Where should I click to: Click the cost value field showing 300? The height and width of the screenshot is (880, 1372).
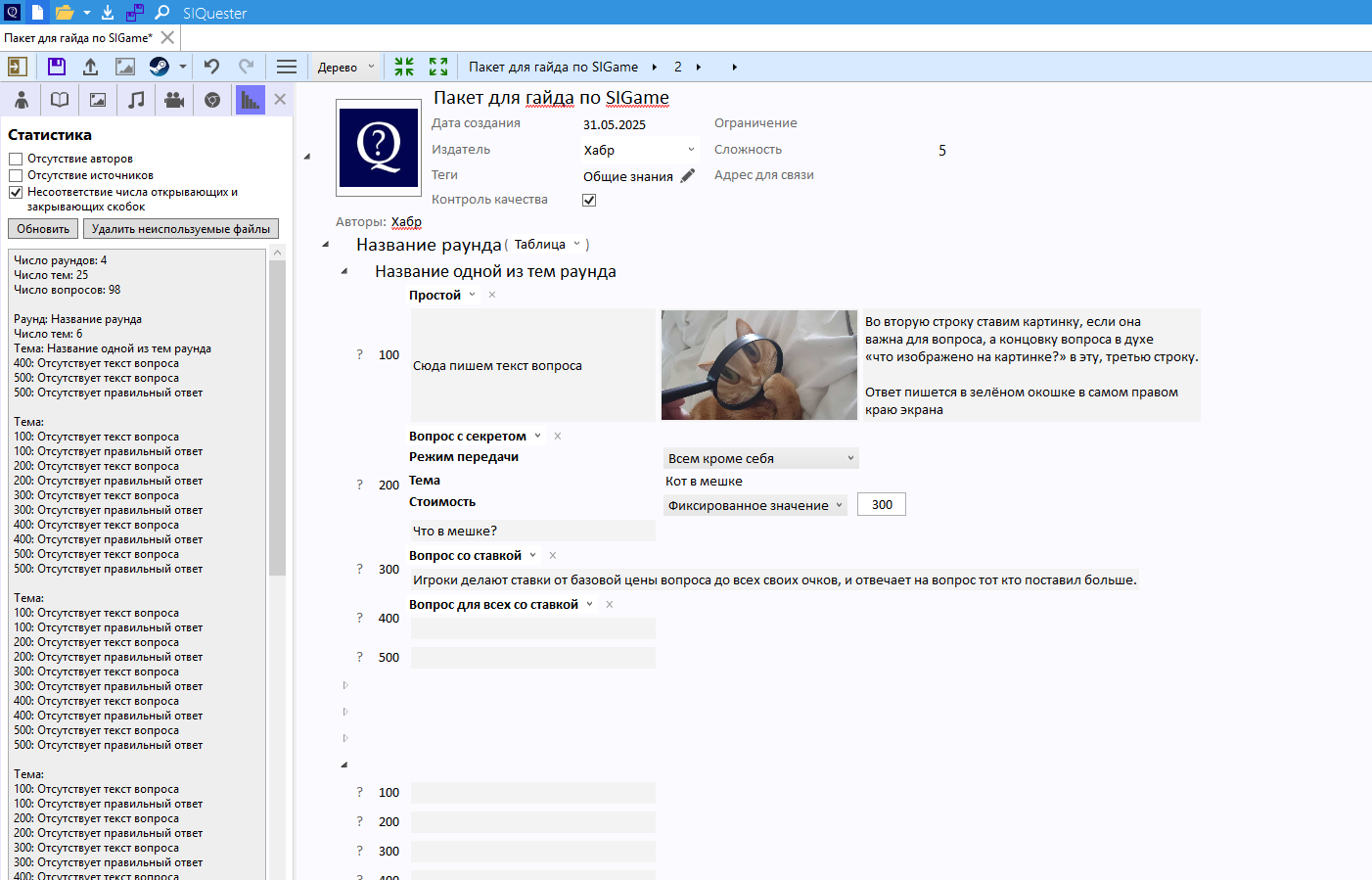pos(882,504)
